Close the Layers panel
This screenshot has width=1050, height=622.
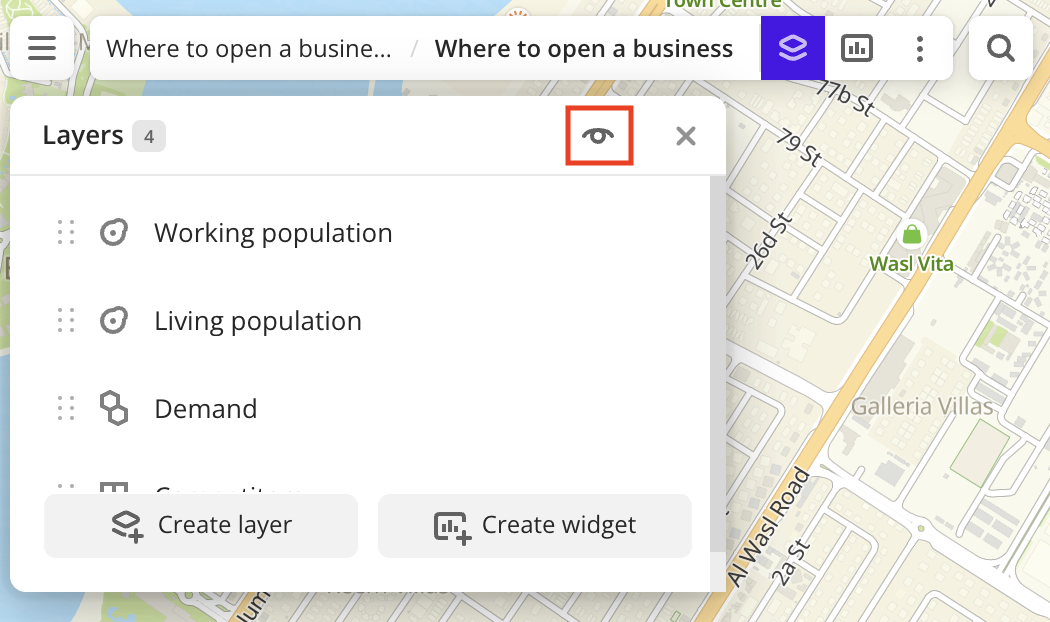click(x=685, y=136)
